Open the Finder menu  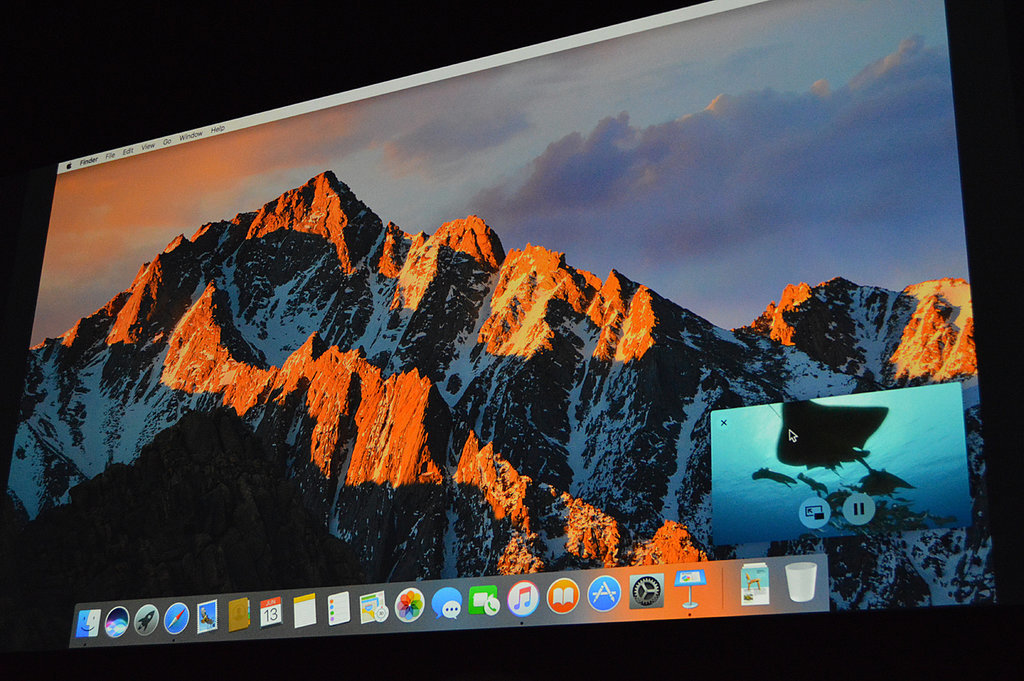pyautogui.click(x=89, y=161)
